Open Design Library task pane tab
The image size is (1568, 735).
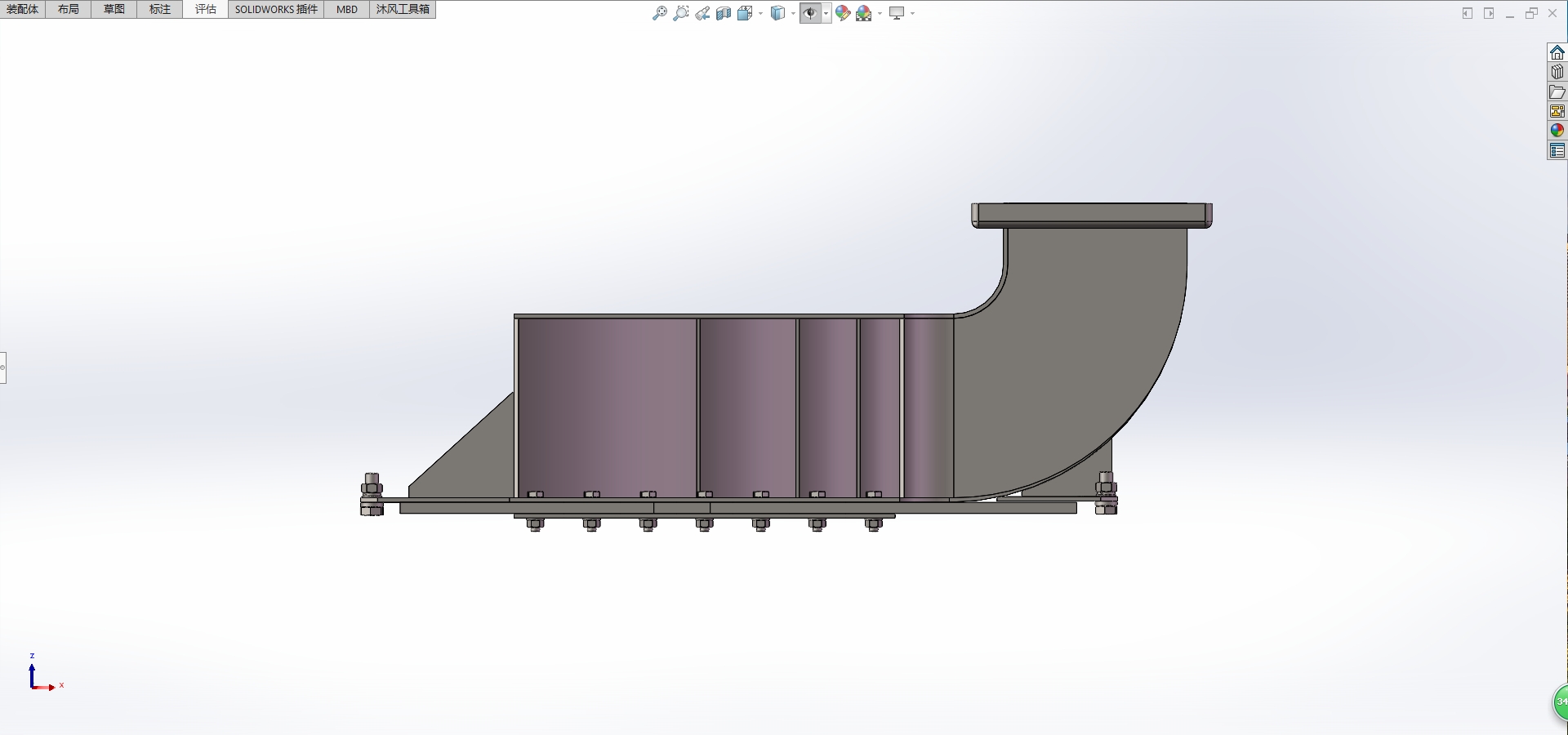pos(1557,72)
